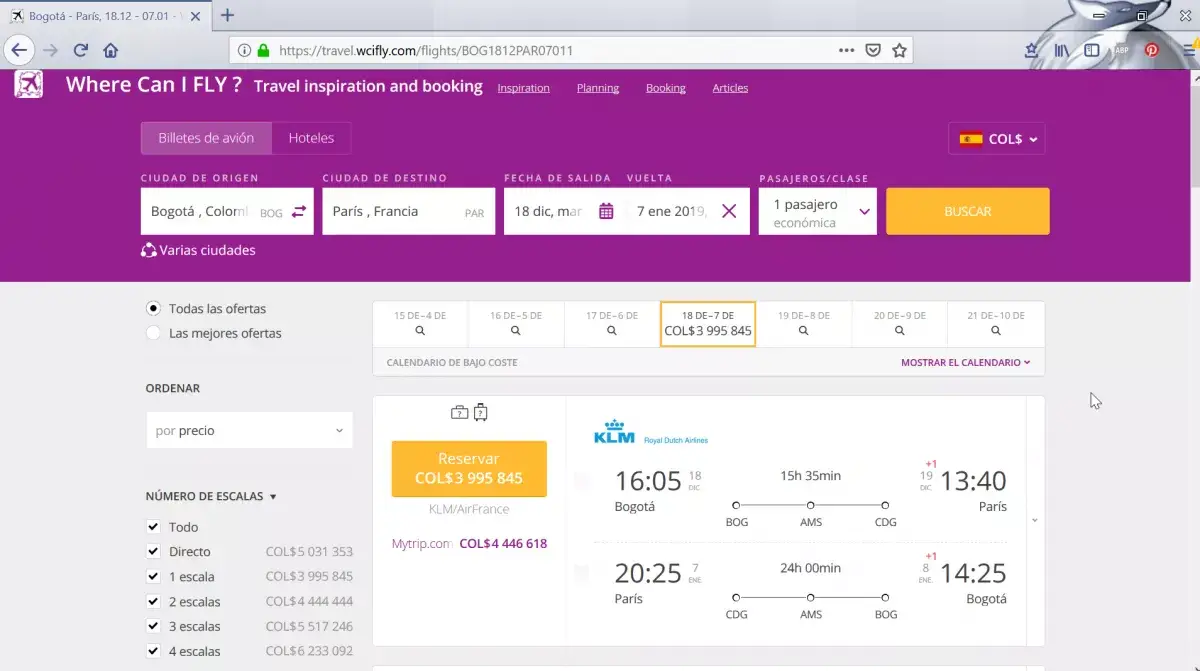This screenshot has width=1200, height=671.
Task: Toggle the Todo stops checkbox
Action: pyautogui.click(x=153, y=527)
